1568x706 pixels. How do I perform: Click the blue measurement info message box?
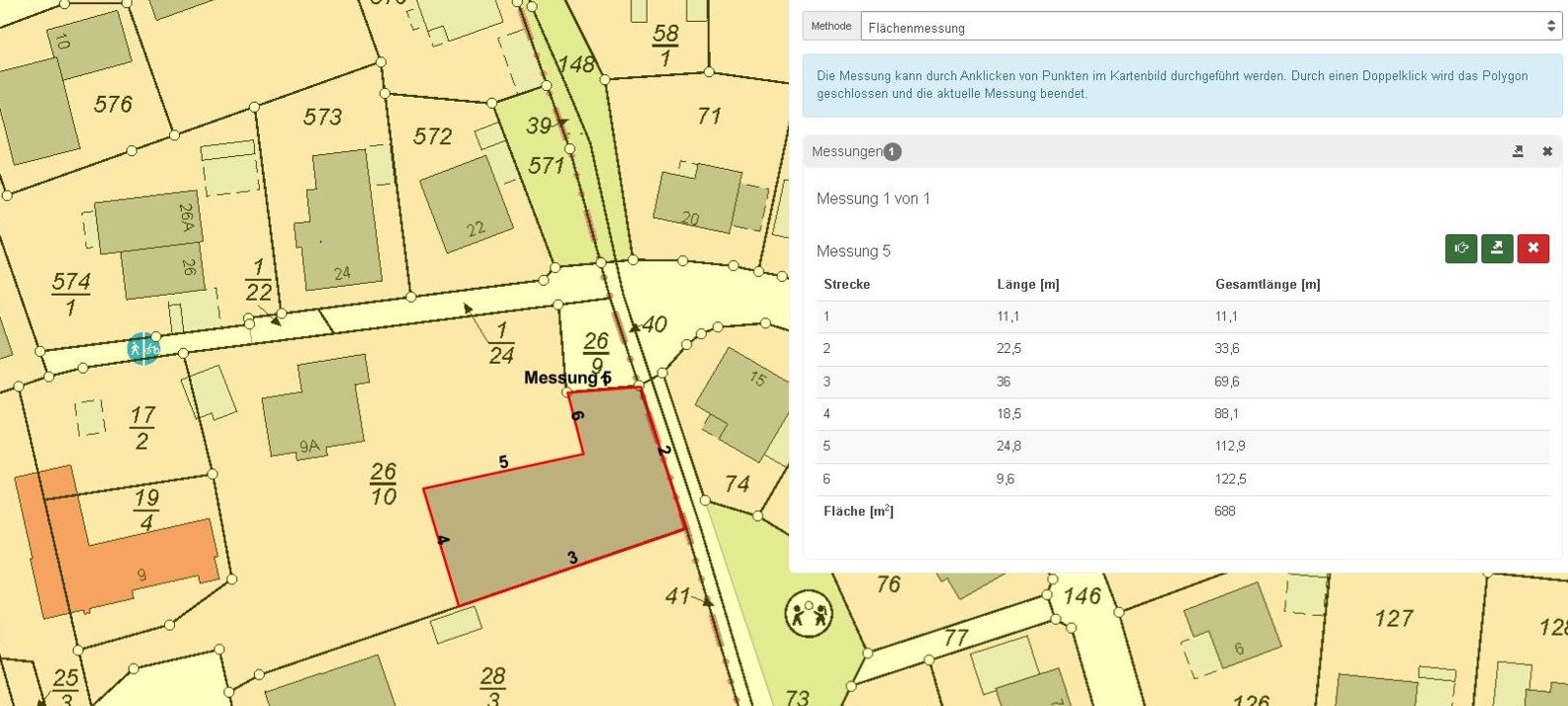[1181, 85]
